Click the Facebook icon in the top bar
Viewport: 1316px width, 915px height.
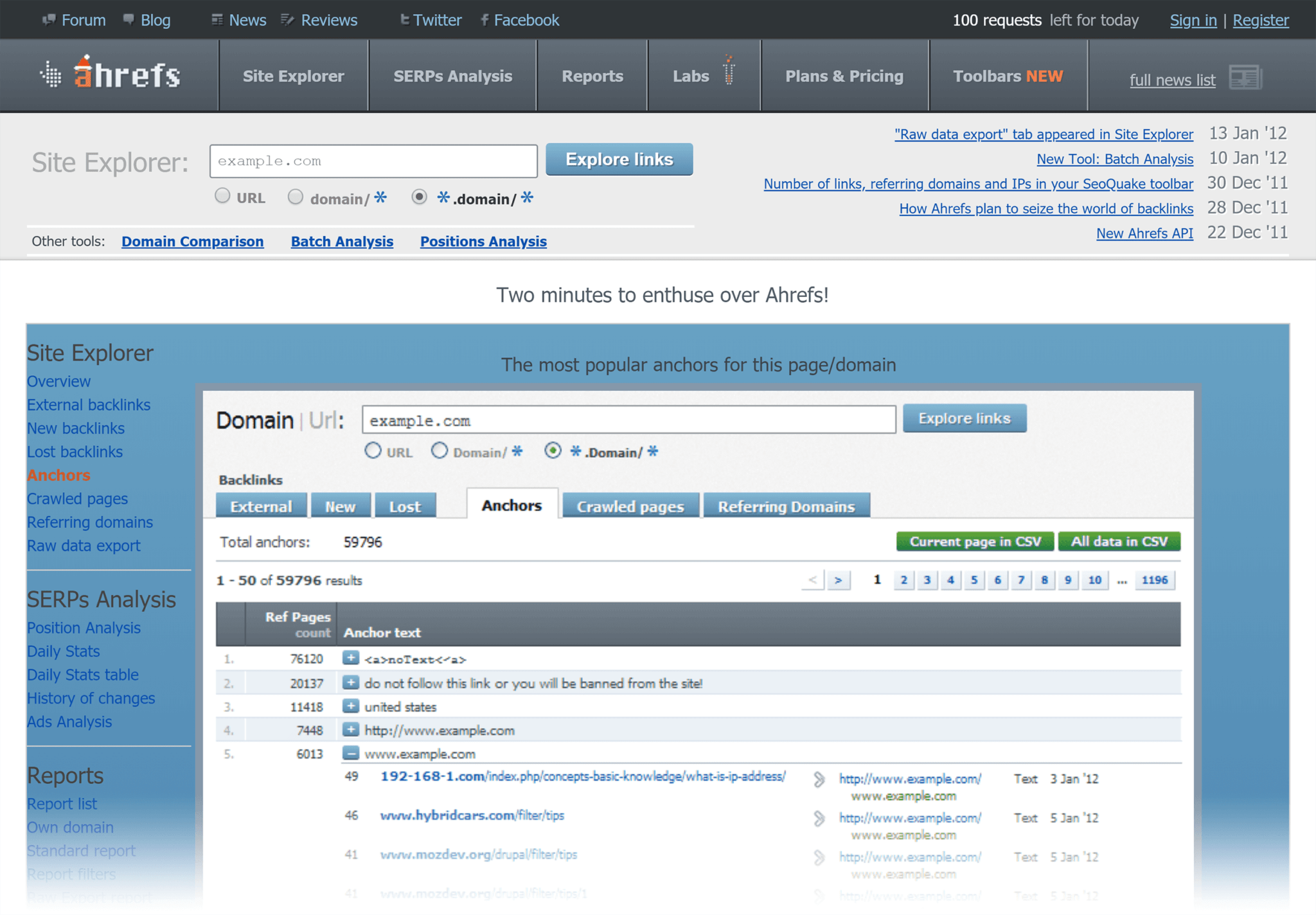coord(484,19)
